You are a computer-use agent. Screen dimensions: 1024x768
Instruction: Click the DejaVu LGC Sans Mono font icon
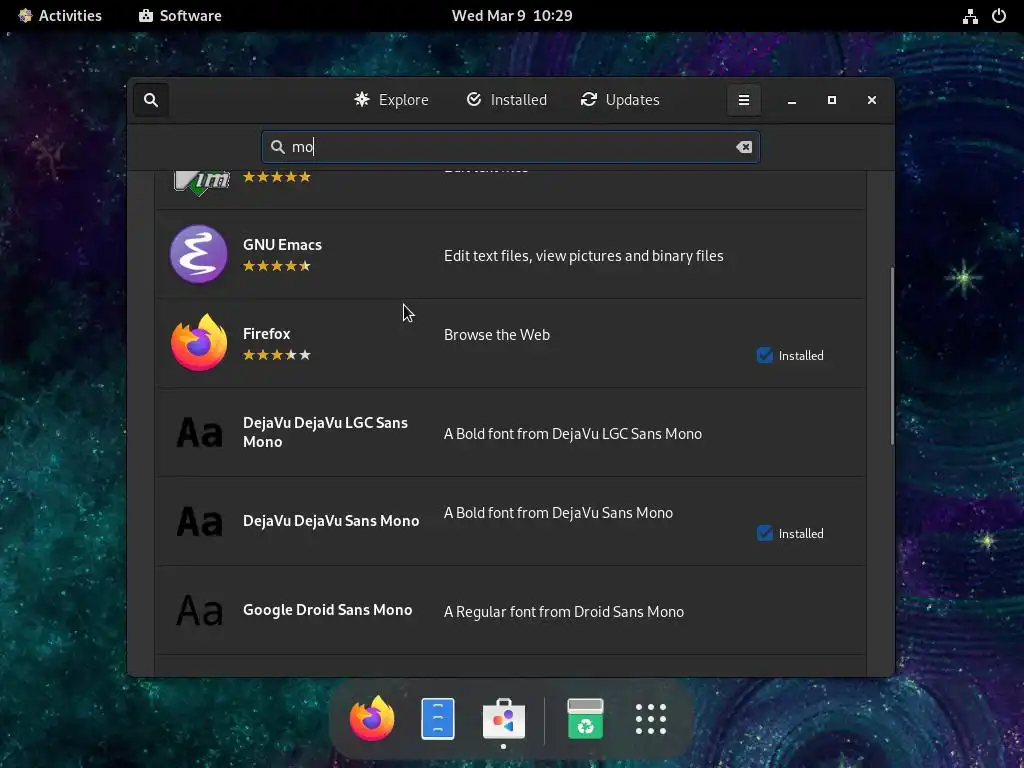199,432
